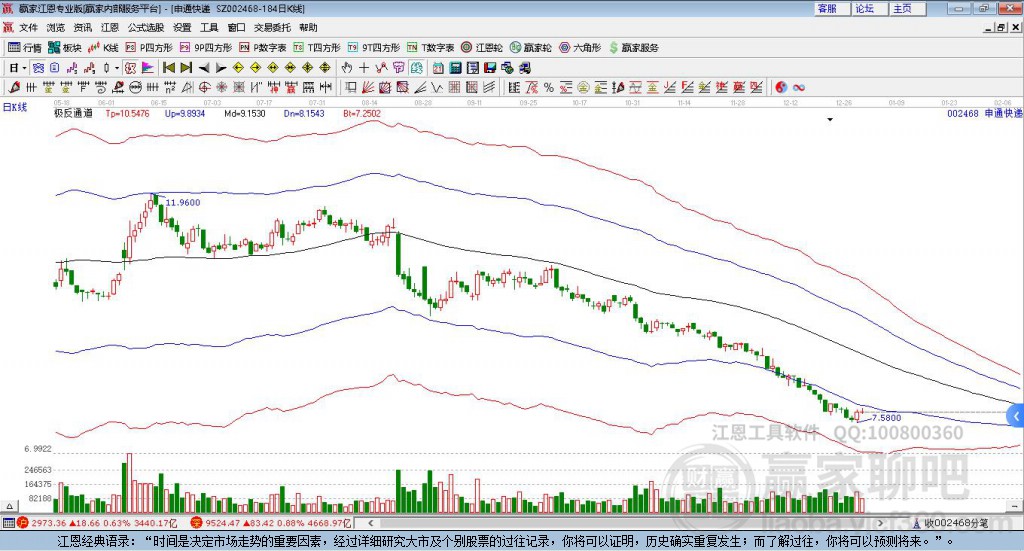Click the 7.5800 low price label
This screenshot has width=1024, height=551.
(x=886, y=418)
